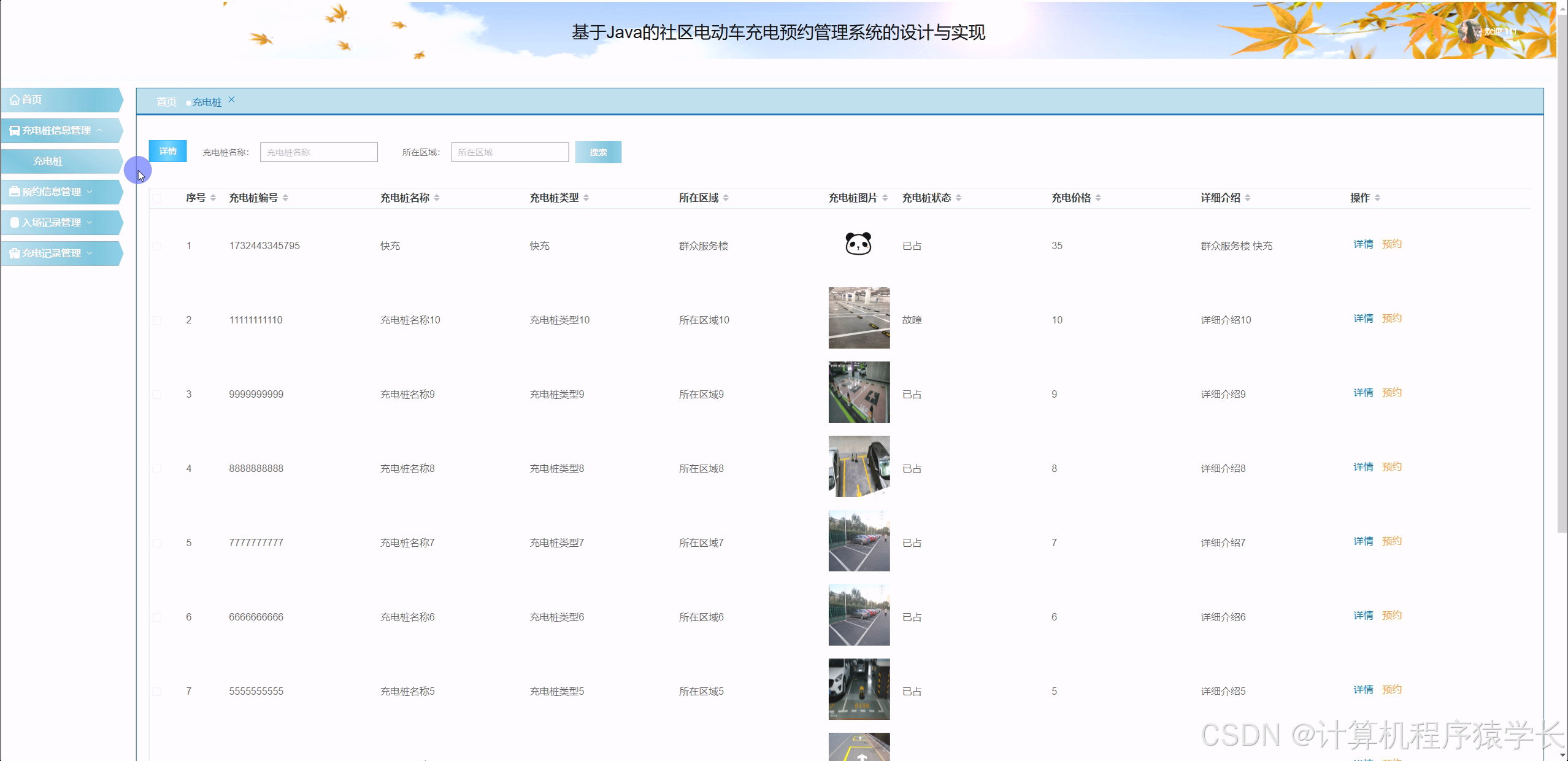This screenshot has width=1568, height=761.
Task: Toggle the select-all header checkbox
Action: click(157, 198)
